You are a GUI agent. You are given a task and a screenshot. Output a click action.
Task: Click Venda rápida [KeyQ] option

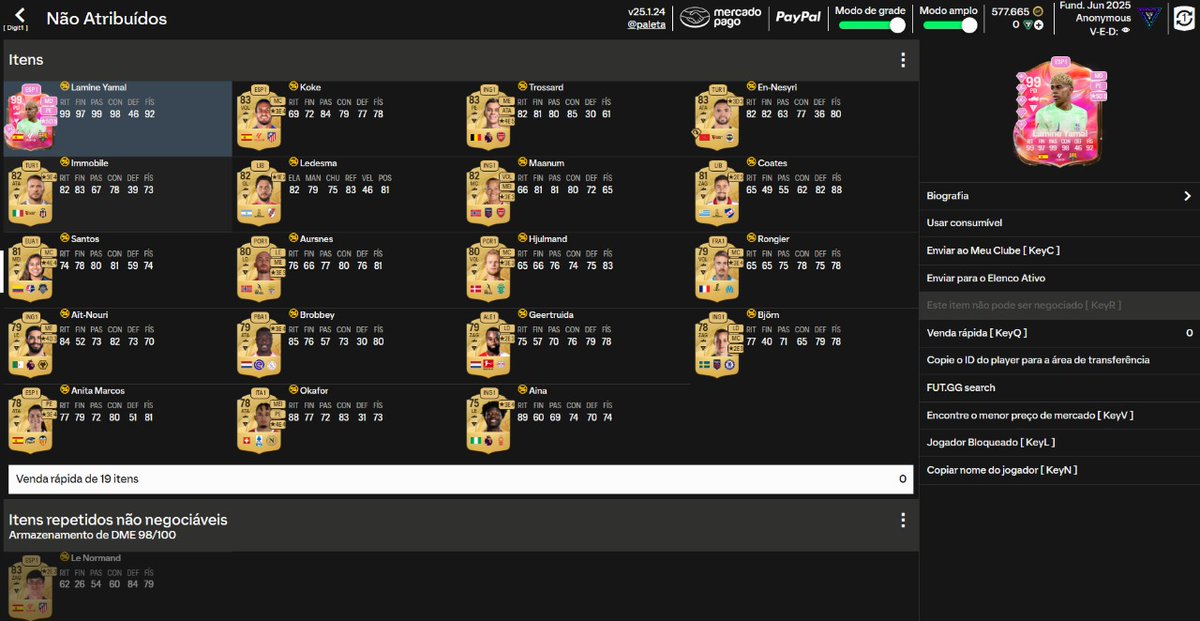click(x=1059, y=332)
